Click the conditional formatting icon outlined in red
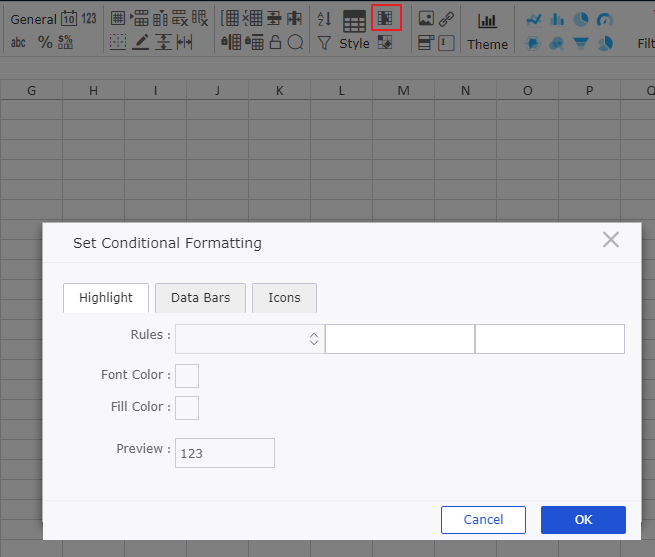Viewport: 655px width, 557px height. 386,18
